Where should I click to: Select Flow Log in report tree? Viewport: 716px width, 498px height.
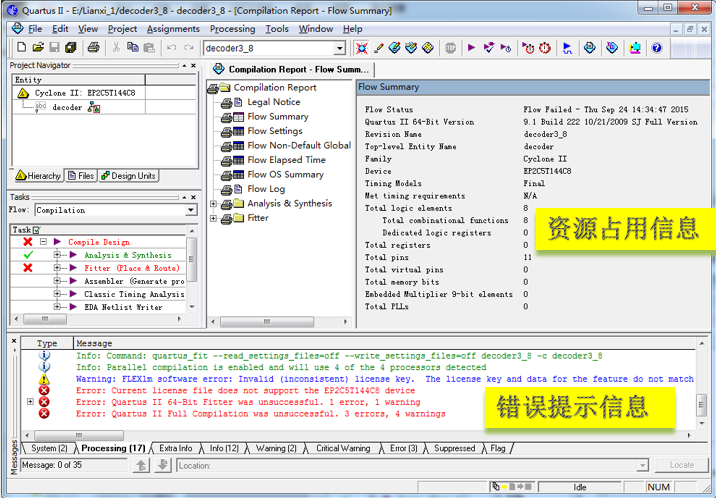(266, 189)
